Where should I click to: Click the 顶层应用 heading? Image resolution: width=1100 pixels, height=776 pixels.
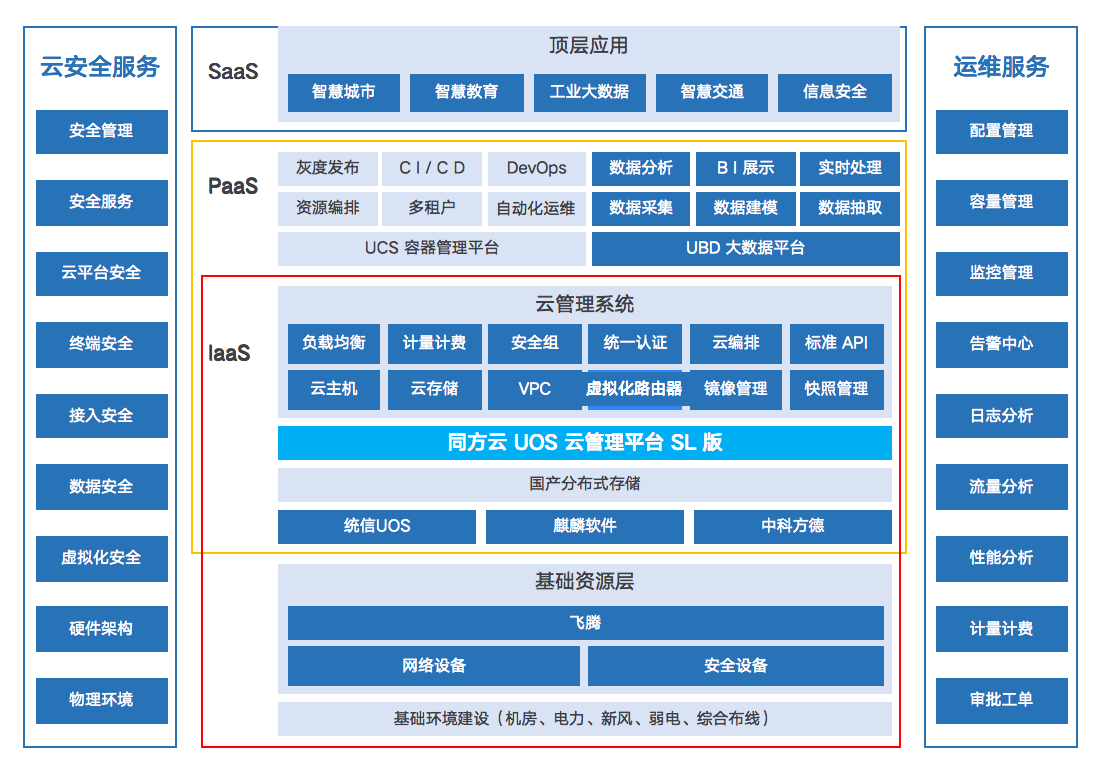(x=588, y=46)
